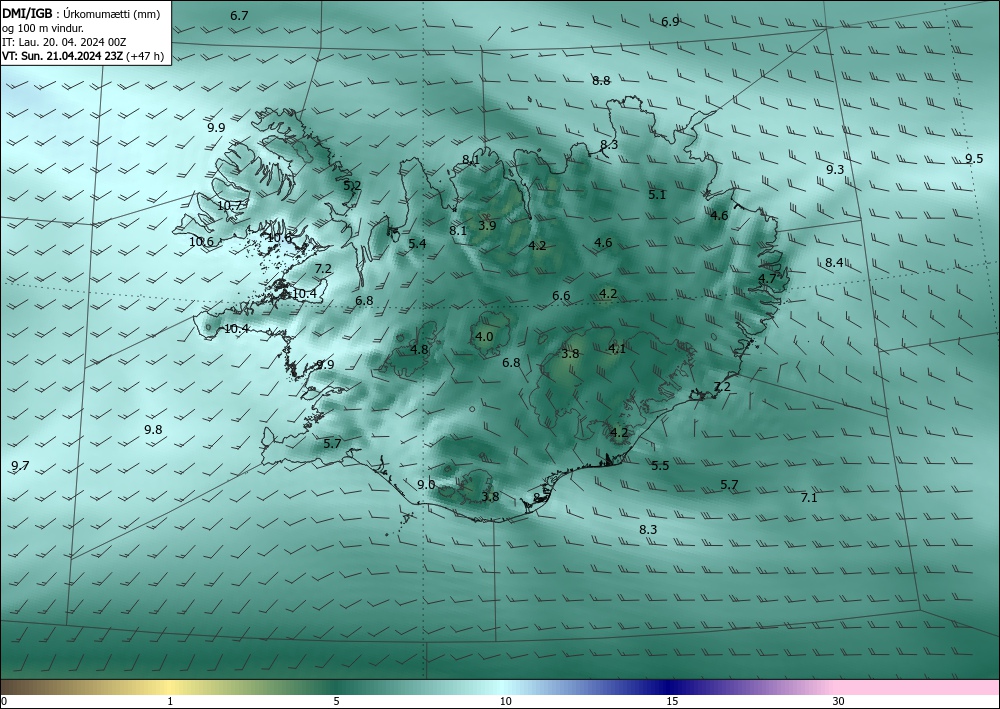The height and width of the screenshot is (709, 1000).
Task: Click the 6.6 value in central Iceland
Action: (561, 296)
